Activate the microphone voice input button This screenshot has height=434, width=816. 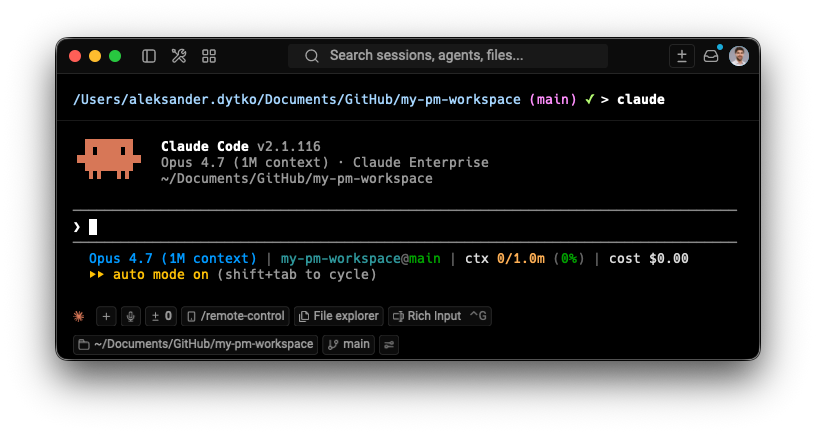131,316
